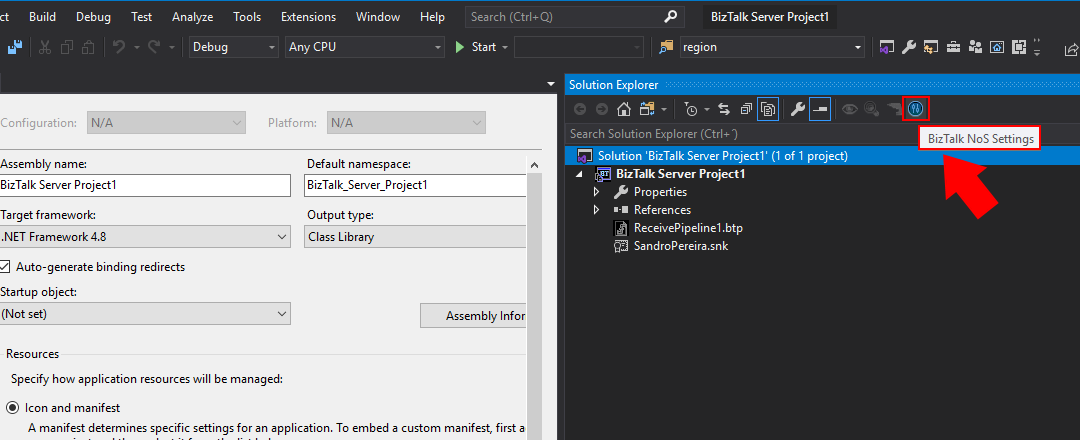Click the Collapse All icon in Solution Explorer
Image resolution: width=1080 pixels, height=440 pixels.
click(746, 109)
